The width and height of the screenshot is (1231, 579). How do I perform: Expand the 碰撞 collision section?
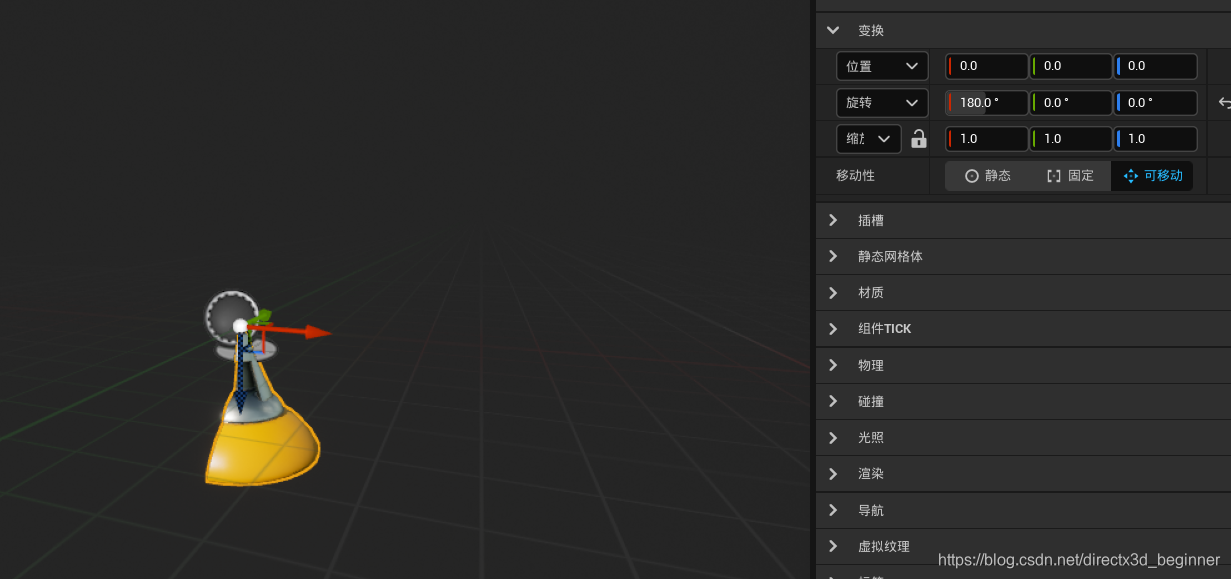point(833,401)
